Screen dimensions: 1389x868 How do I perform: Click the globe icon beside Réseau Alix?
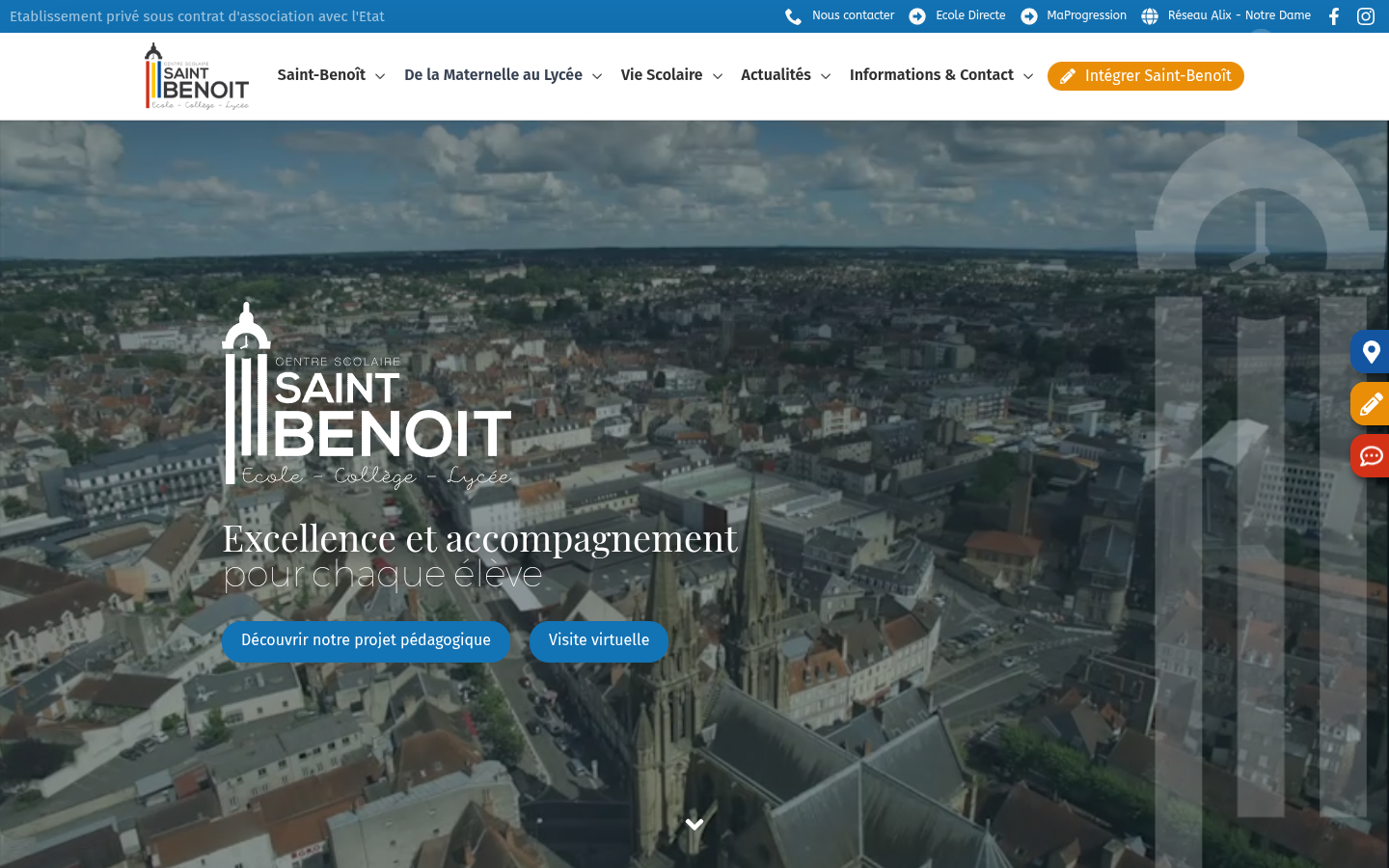click(x=1150, y=16)
